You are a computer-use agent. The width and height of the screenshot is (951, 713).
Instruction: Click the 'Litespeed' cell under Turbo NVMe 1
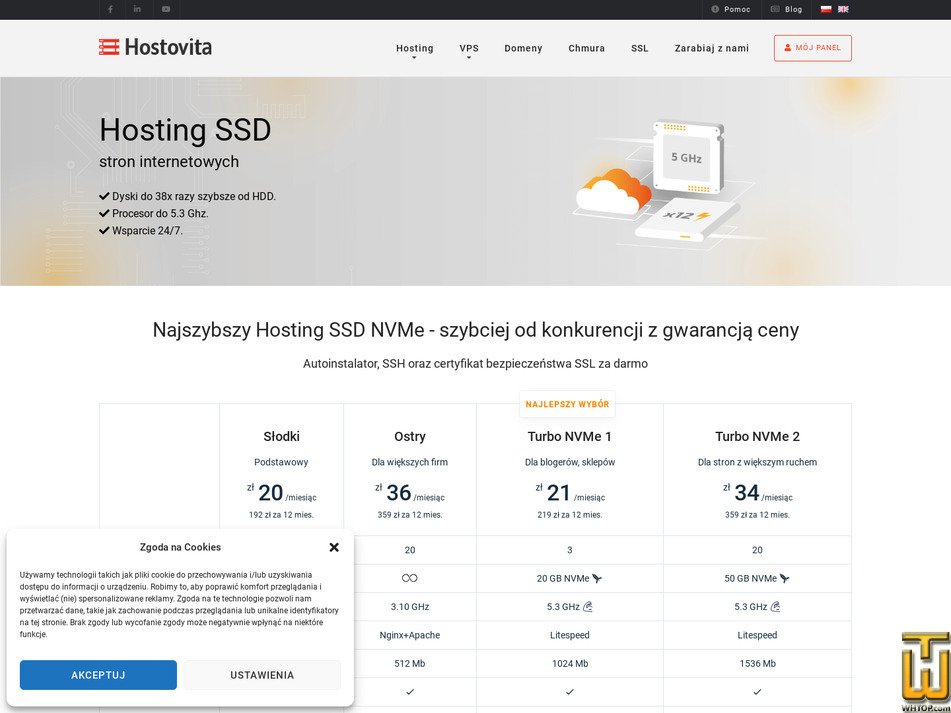tap(570, 635)
